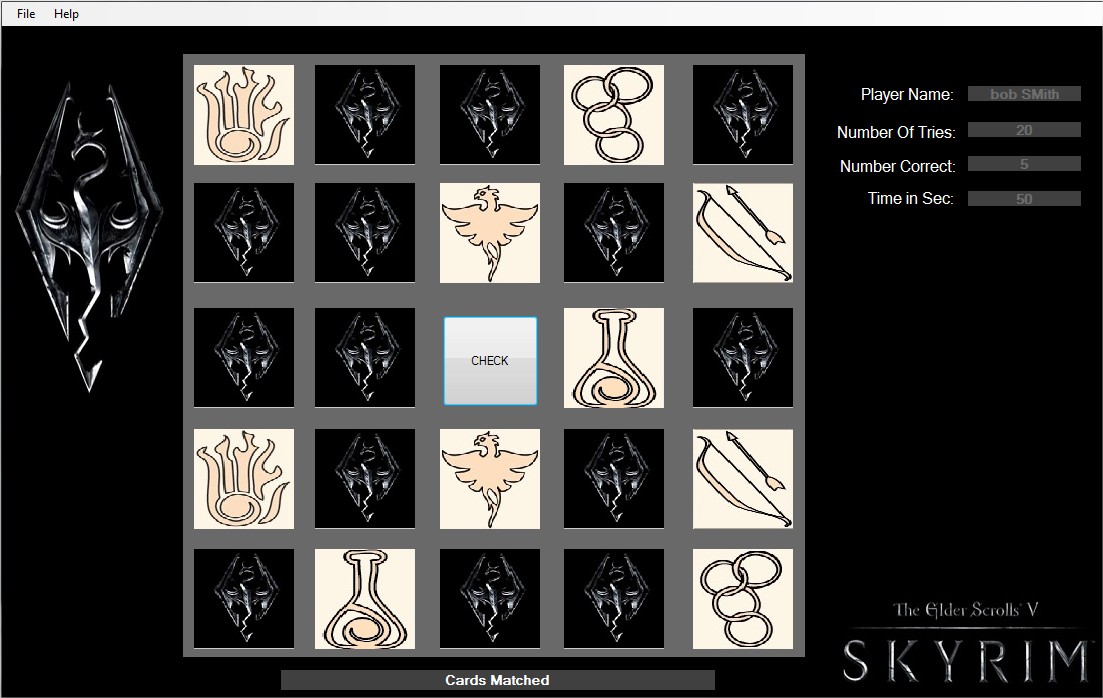
Task: Pick the phoenix card directly below CHECK
Action: click(490, 479)
